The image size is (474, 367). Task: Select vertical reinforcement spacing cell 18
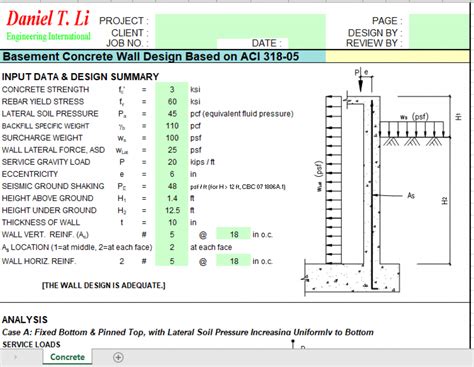(233, 234)
